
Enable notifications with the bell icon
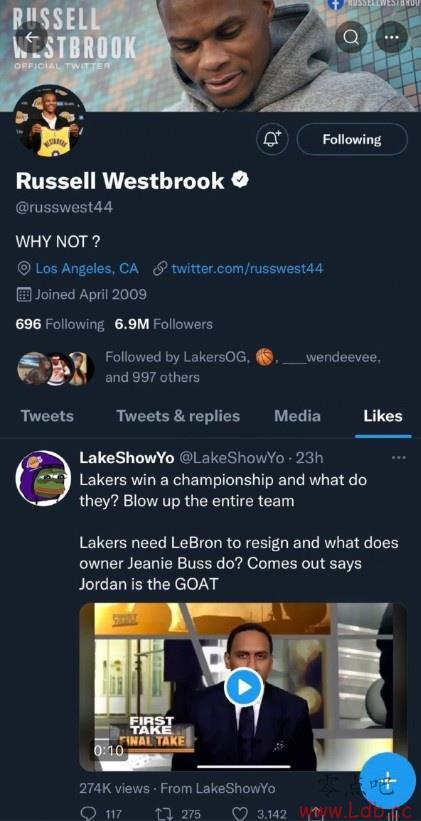point(272,139)
